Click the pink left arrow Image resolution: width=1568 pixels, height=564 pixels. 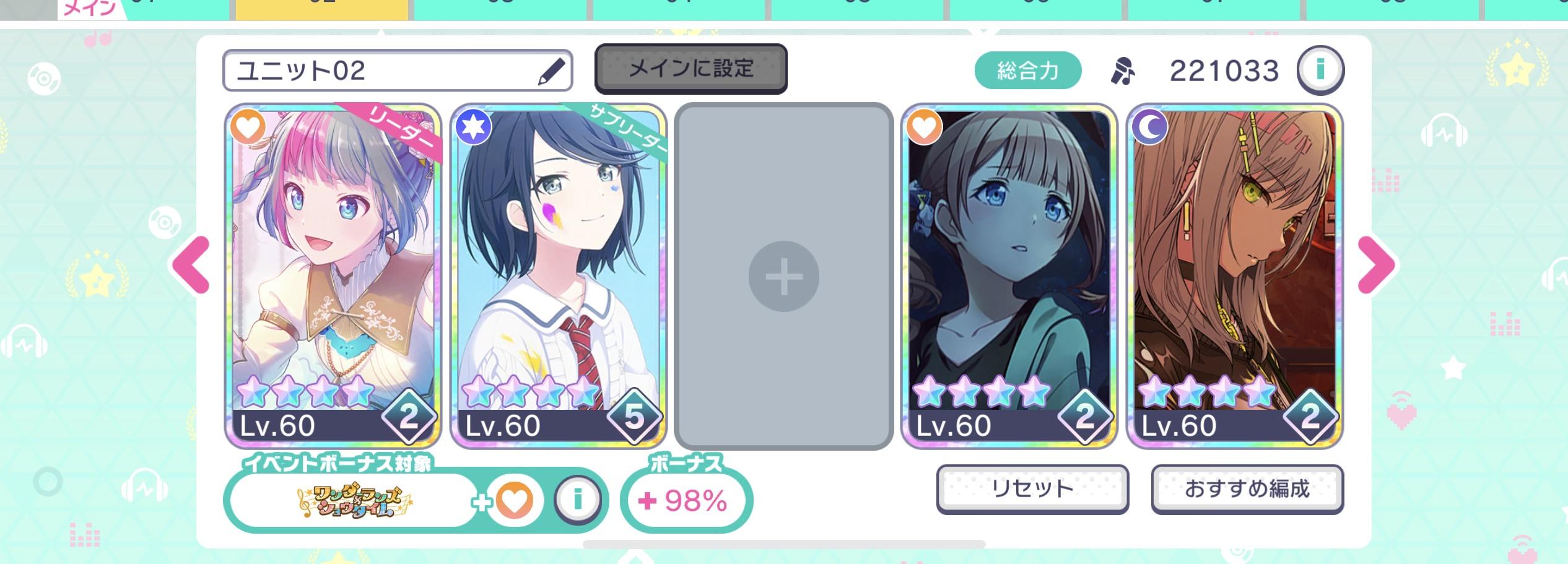click(x=191, y=265)
